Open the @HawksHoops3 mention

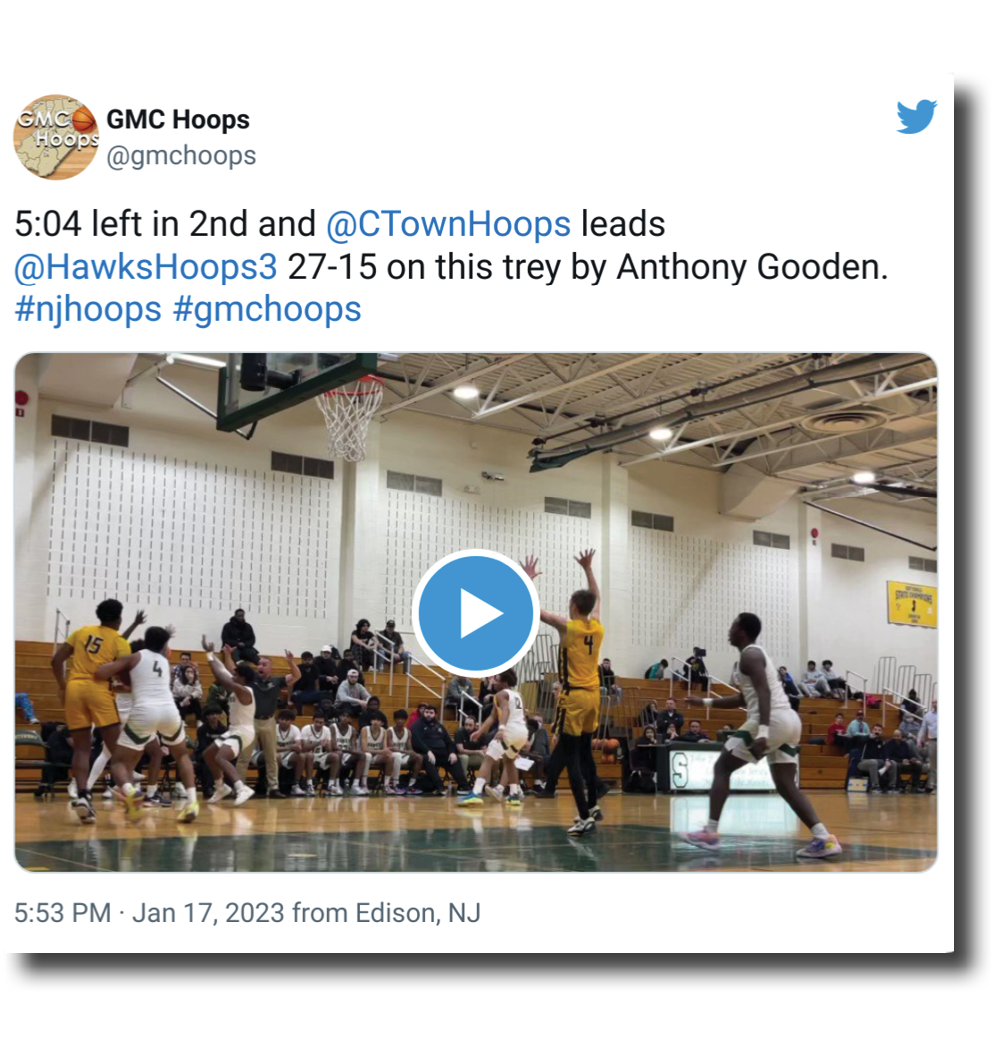tap(146, 267)
